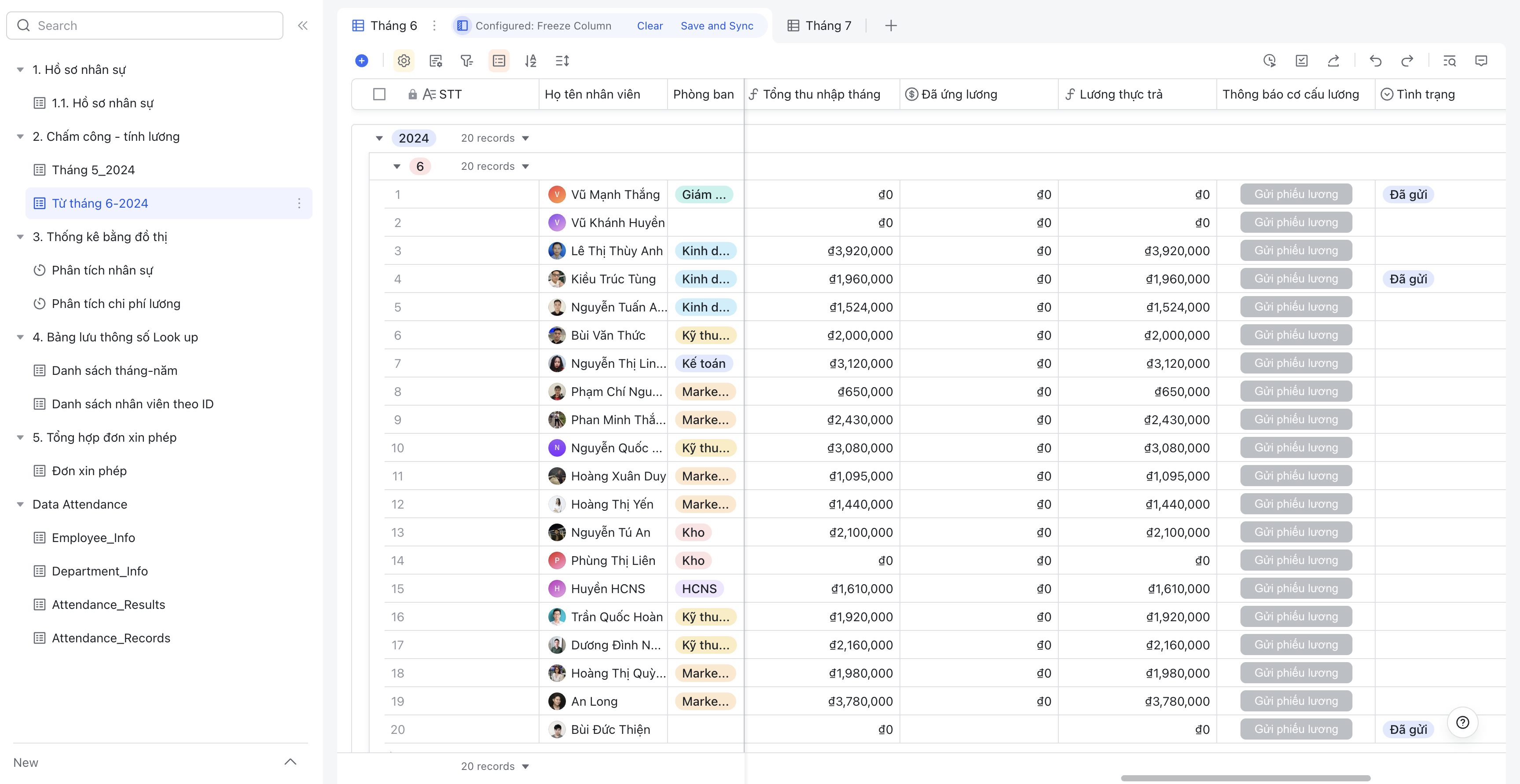
Task: Open the help question mark button
Action: (1462, 723)
